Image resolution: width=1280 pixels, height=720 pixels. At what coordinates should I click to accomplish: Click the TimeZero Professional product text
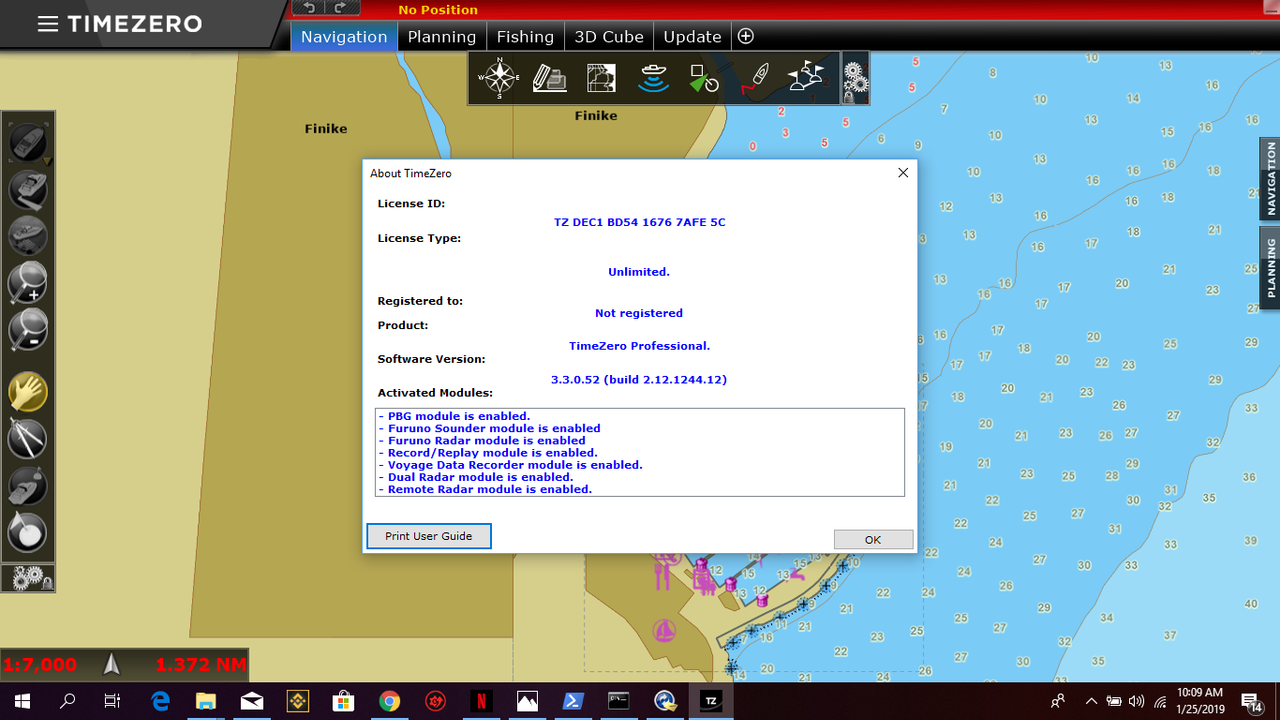click(x=640, y=346)
